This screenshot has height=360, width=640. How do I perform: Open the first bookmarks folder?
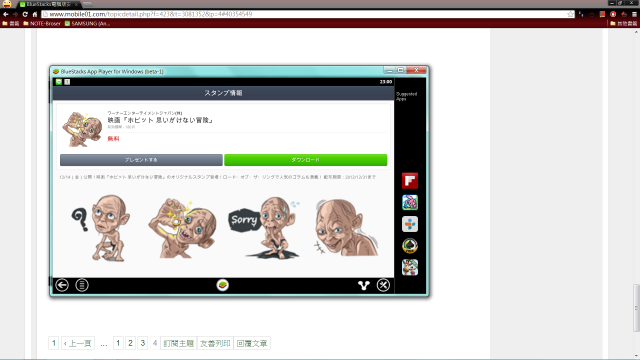click(11, 24)
